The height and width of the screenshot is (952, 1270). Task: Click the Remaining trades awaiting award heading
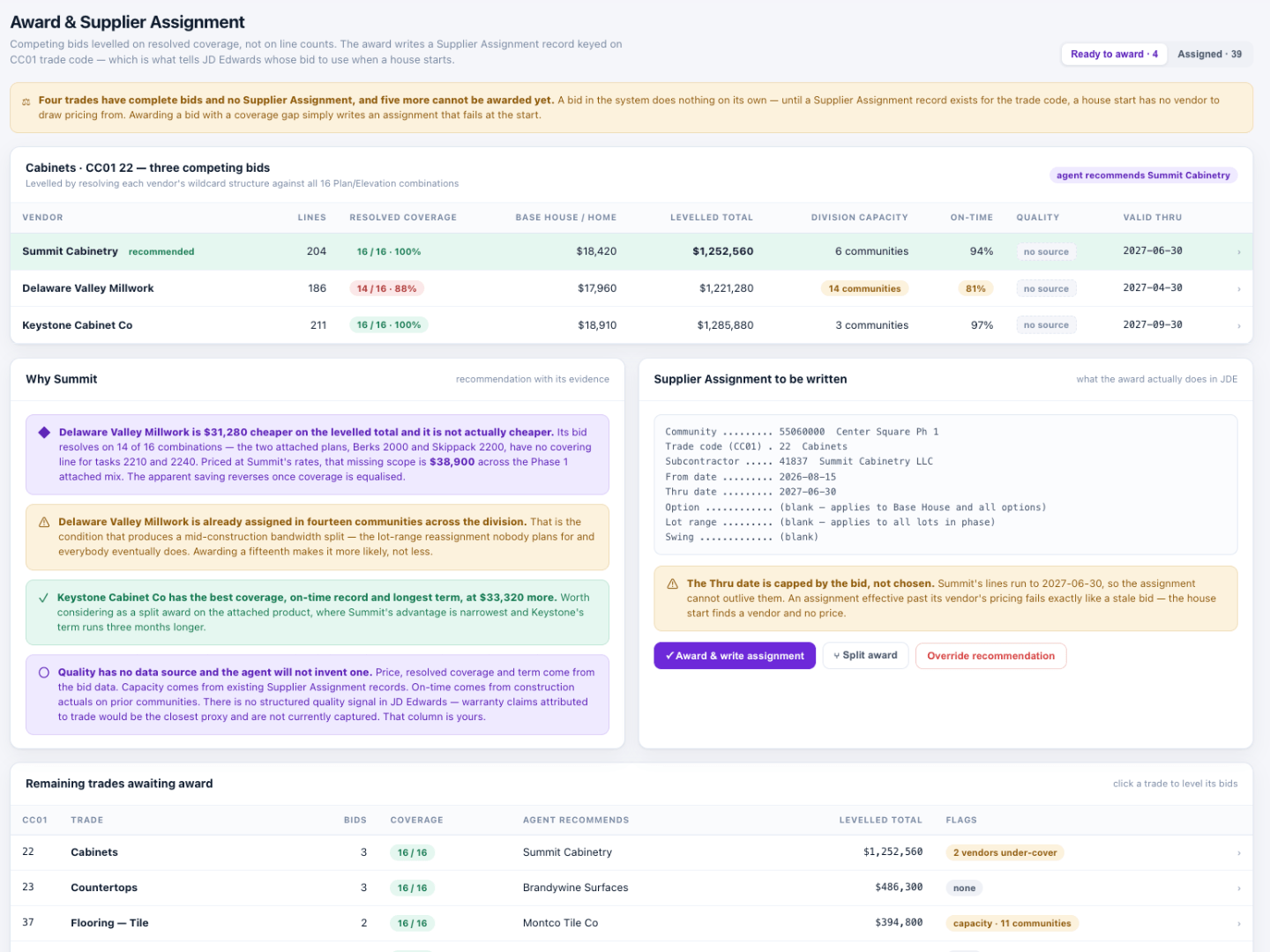pos(119,784)
